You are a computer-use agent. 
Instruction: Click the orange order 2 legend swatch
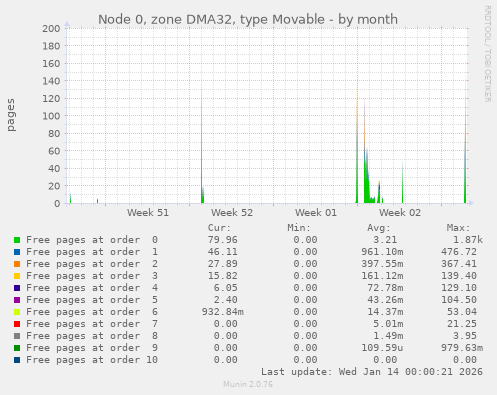(17, 264)
